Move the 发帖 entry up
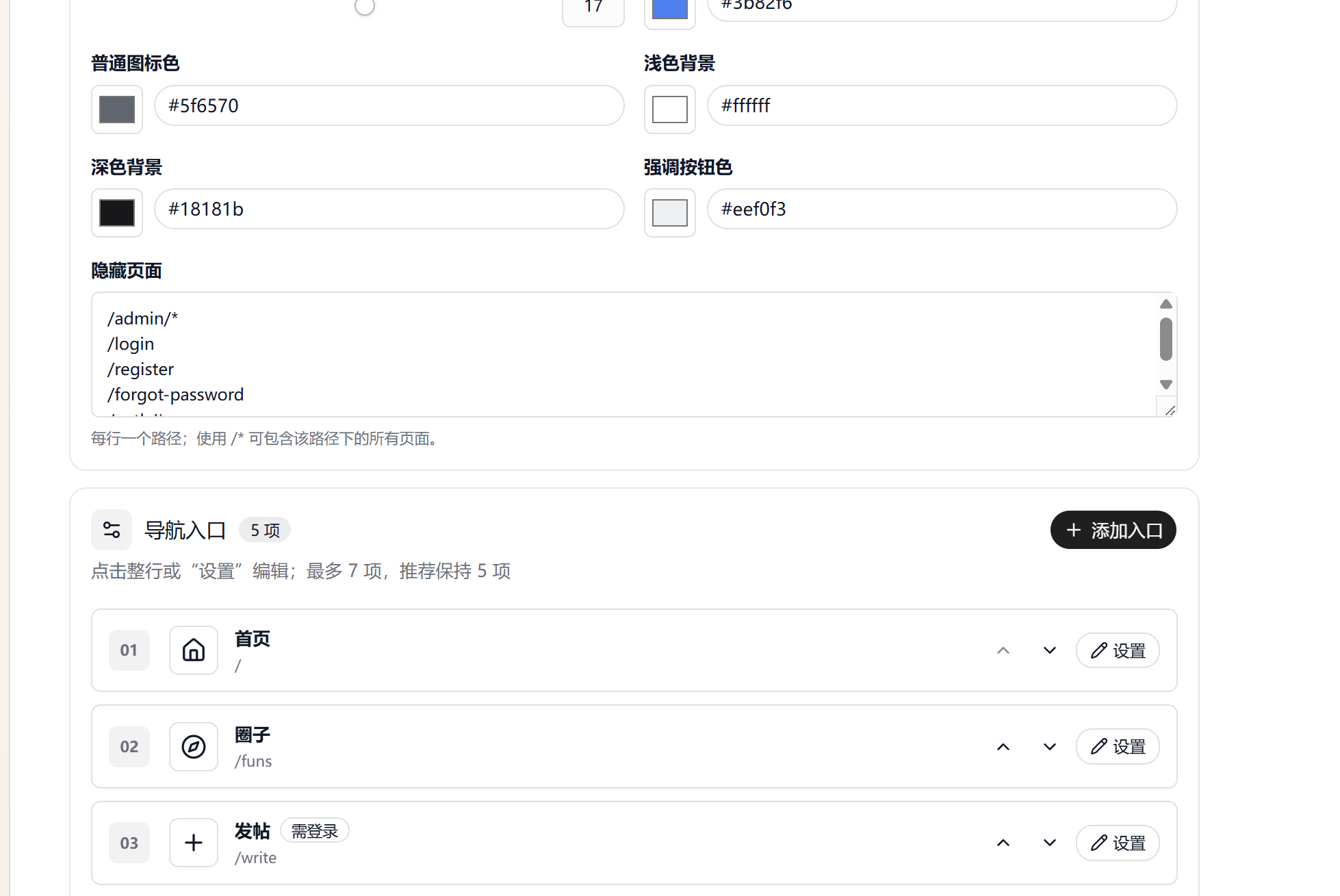The image size is (1340, 896). coord(1003,843)
